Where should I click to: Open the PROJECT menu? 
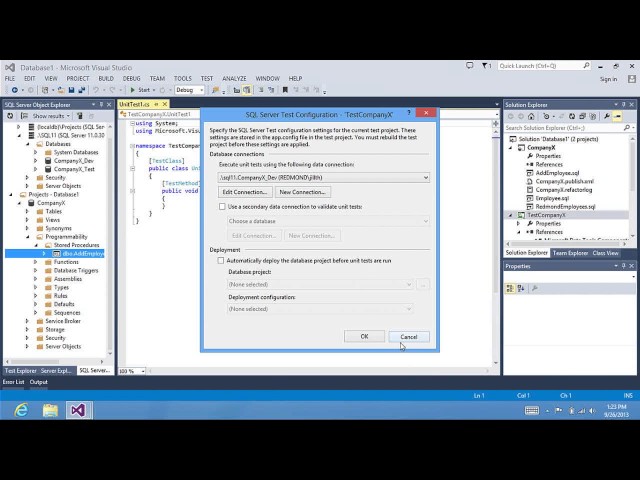click(78, 78)
